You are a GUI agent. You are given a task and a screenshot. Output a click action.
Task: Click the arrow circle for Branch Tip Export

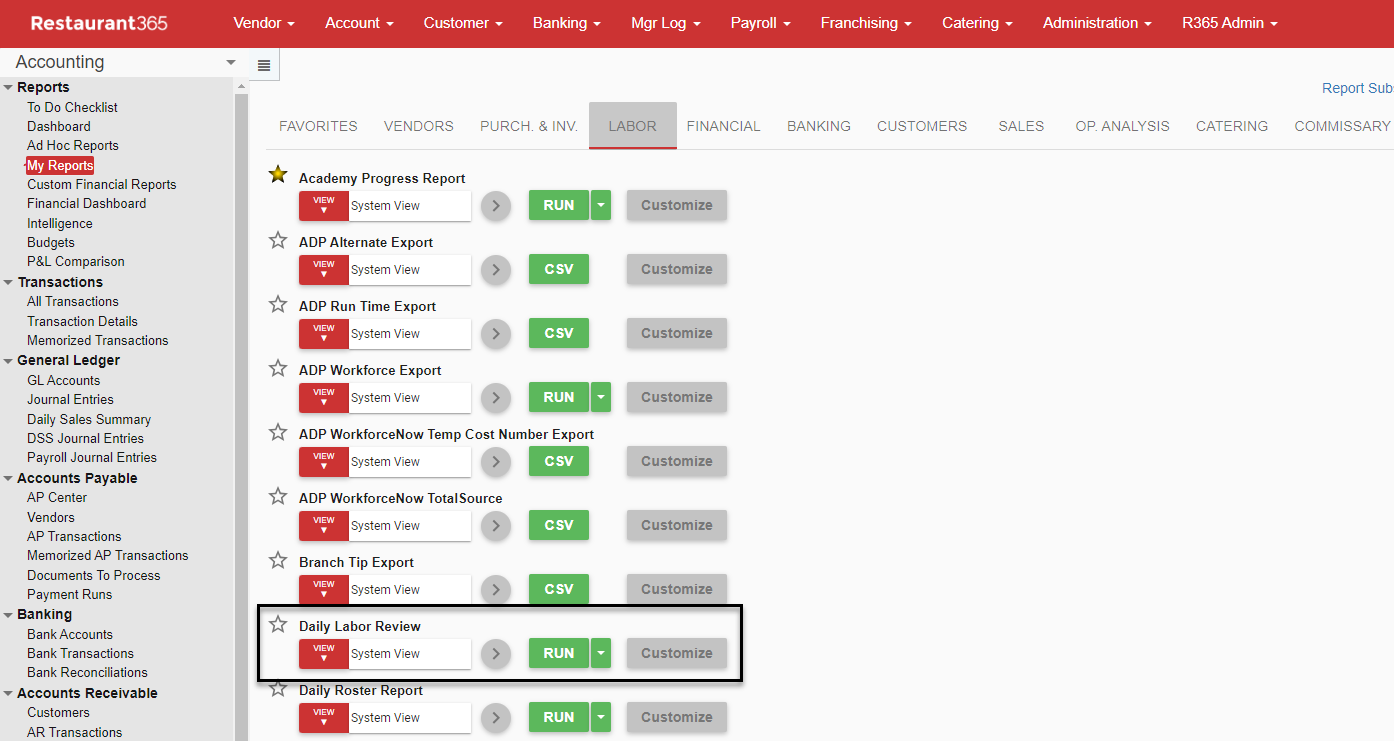coord(496,590)
